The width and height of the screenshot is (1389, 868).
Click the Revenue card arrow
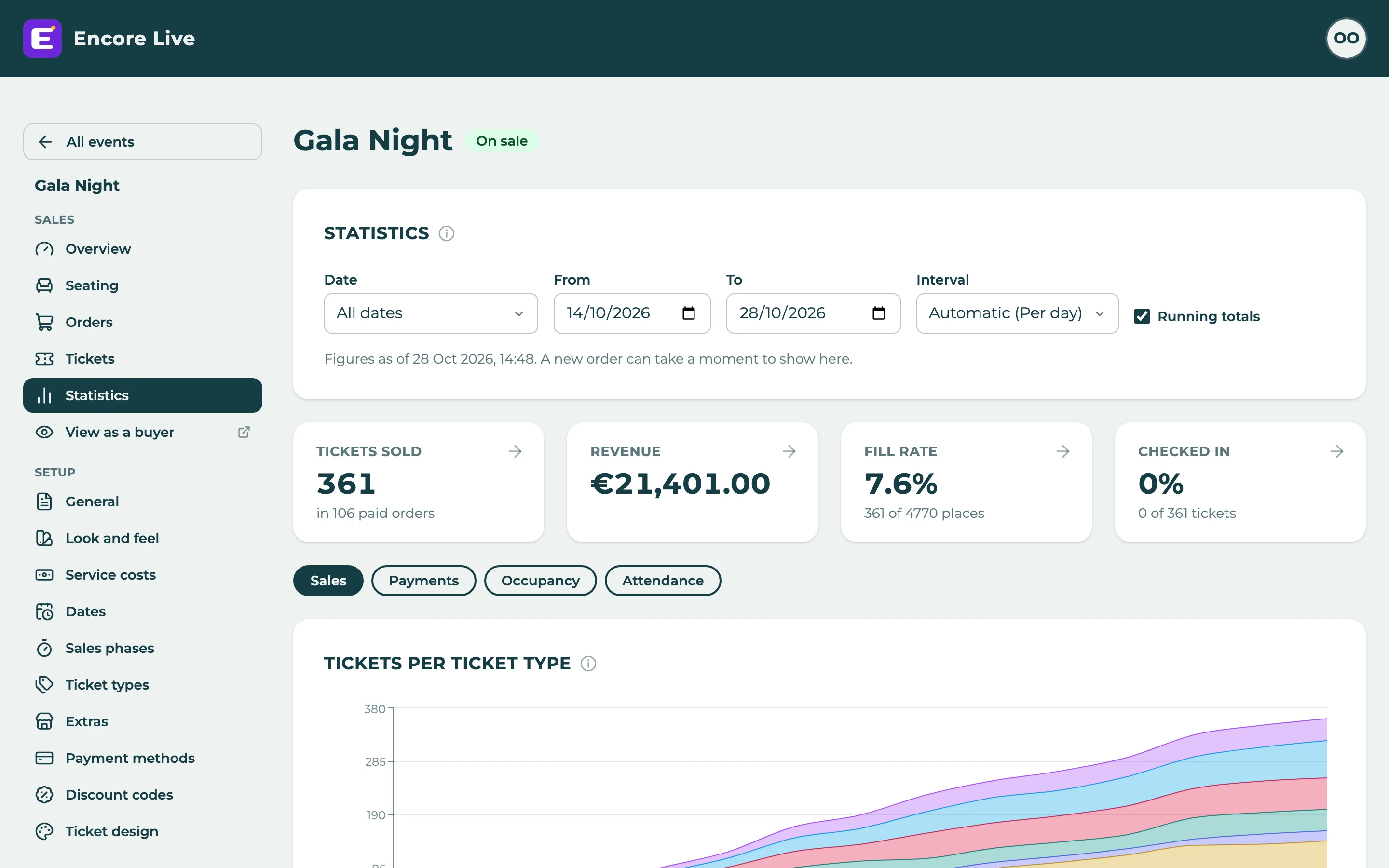[x=789, y=451]
